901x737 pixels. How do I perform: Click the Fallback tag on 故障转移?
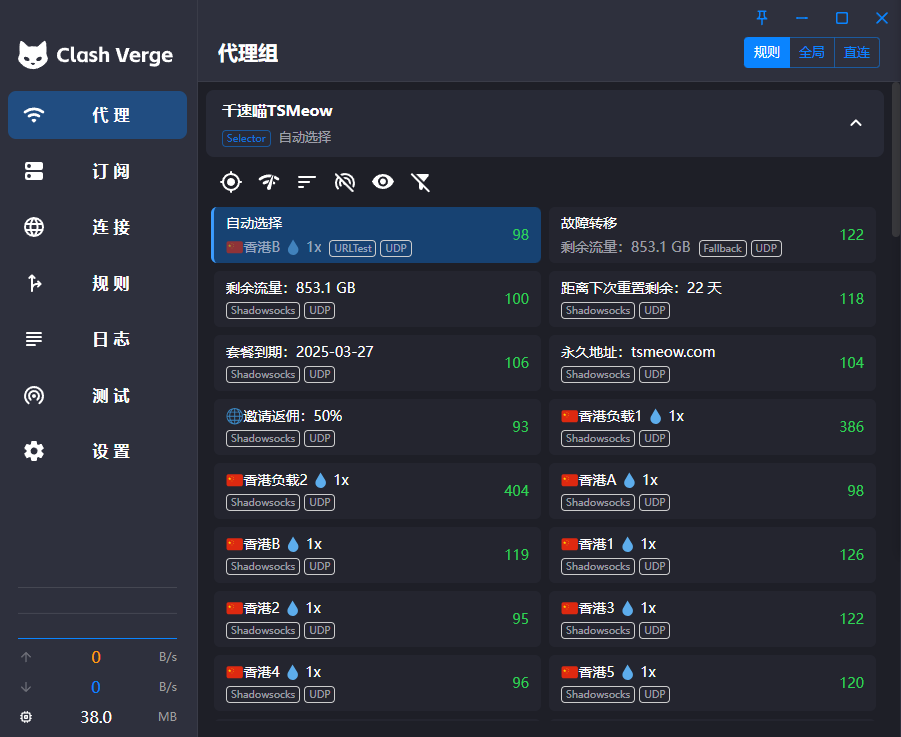click(722, 248)
